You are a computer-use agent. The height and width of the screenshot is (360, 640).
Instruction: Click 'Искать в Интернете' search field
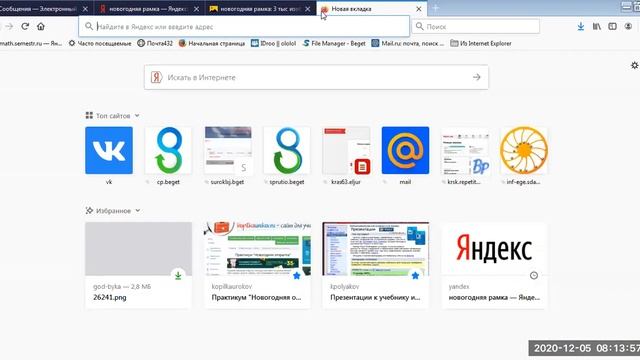(316, 77)
